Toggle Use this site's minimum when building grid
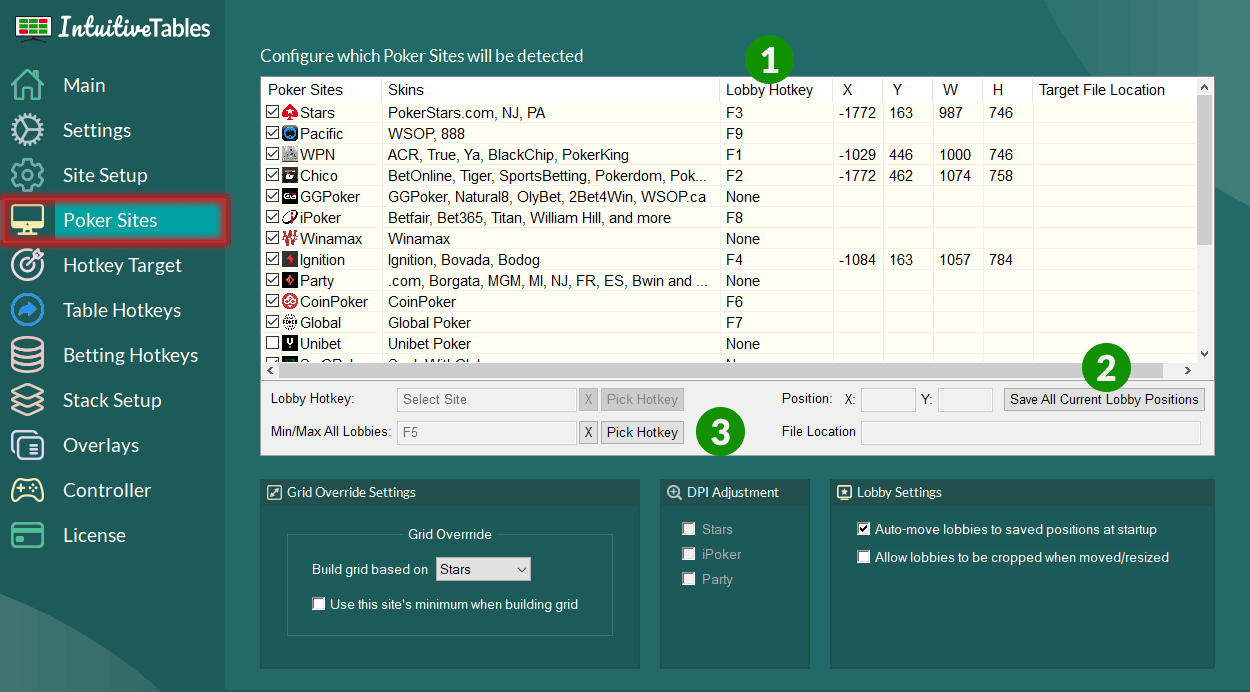The width and height of the screenshot is (1250, 692). (319, 604)
